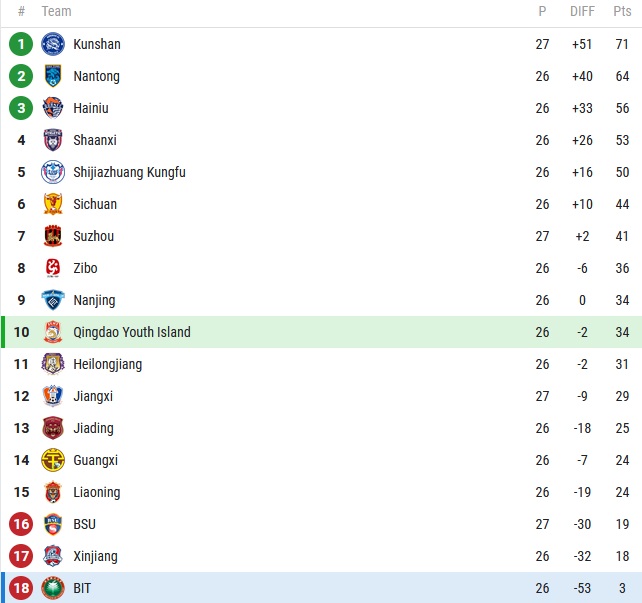Click the Nantong team logo
Image resolution: width=642 pixels, height=603 pixels.
pyautogui.click(x=53, y=76)
